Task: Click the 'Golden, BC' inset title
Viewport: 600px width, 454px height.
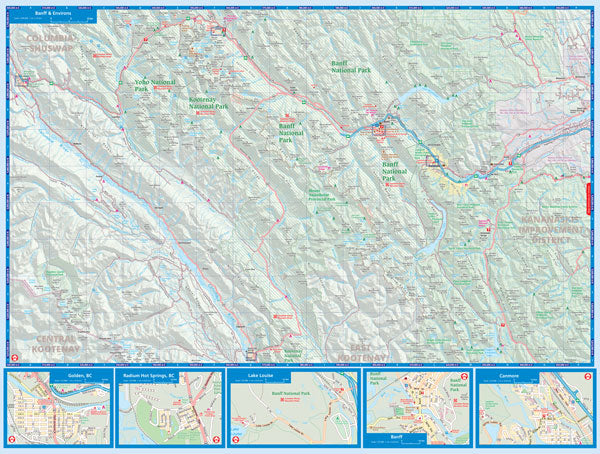Action: pyautogui.click(x=80, y=376)
